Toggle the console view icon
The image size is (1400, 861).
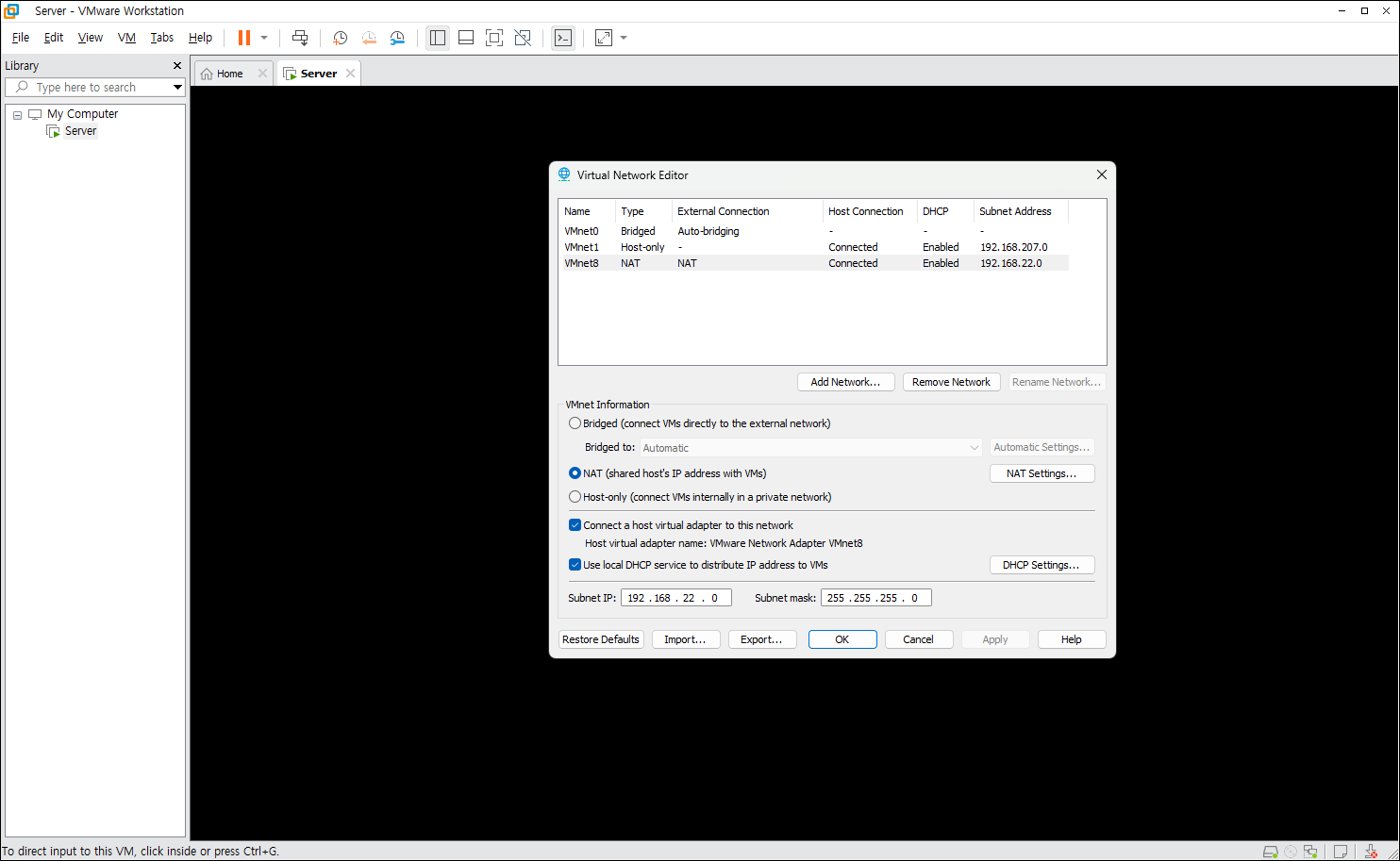click(x=563, y=38)
